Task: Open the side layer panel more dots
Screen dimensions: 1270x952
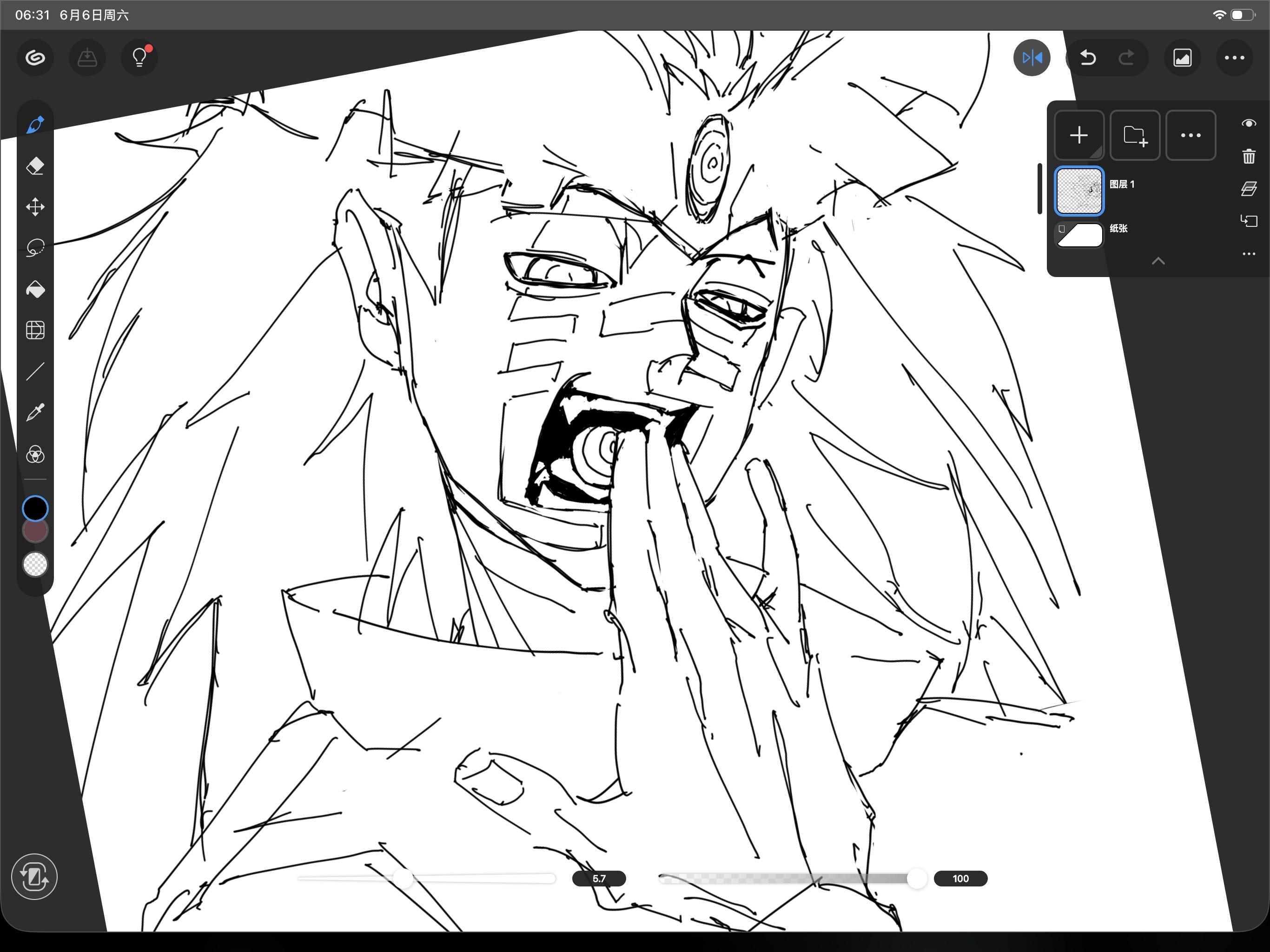Action: click(x=1249, y=253)
